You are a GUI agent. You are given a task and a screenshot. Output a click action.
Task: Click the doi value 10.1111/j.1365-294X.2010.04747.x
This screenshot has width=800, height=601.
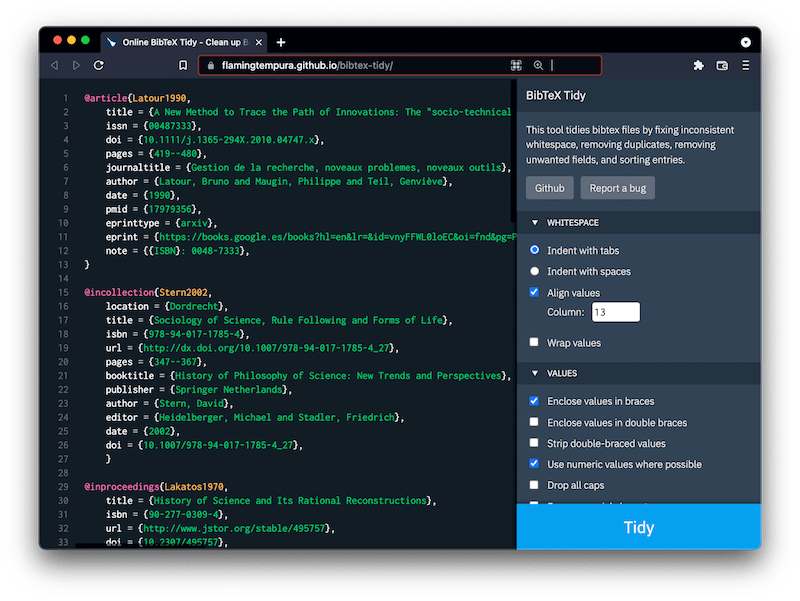click(229, 140)
